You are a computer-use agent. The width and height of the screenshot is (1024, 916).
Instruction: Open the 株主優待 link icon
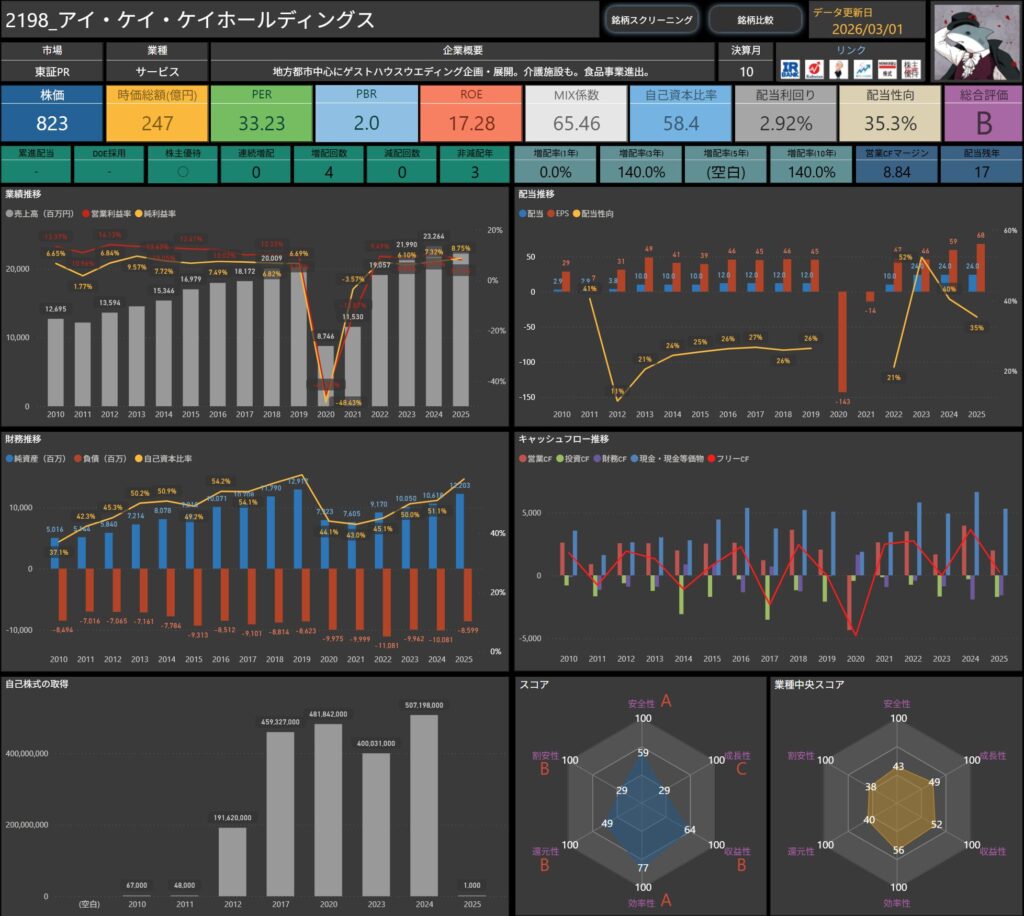point(911,69)
